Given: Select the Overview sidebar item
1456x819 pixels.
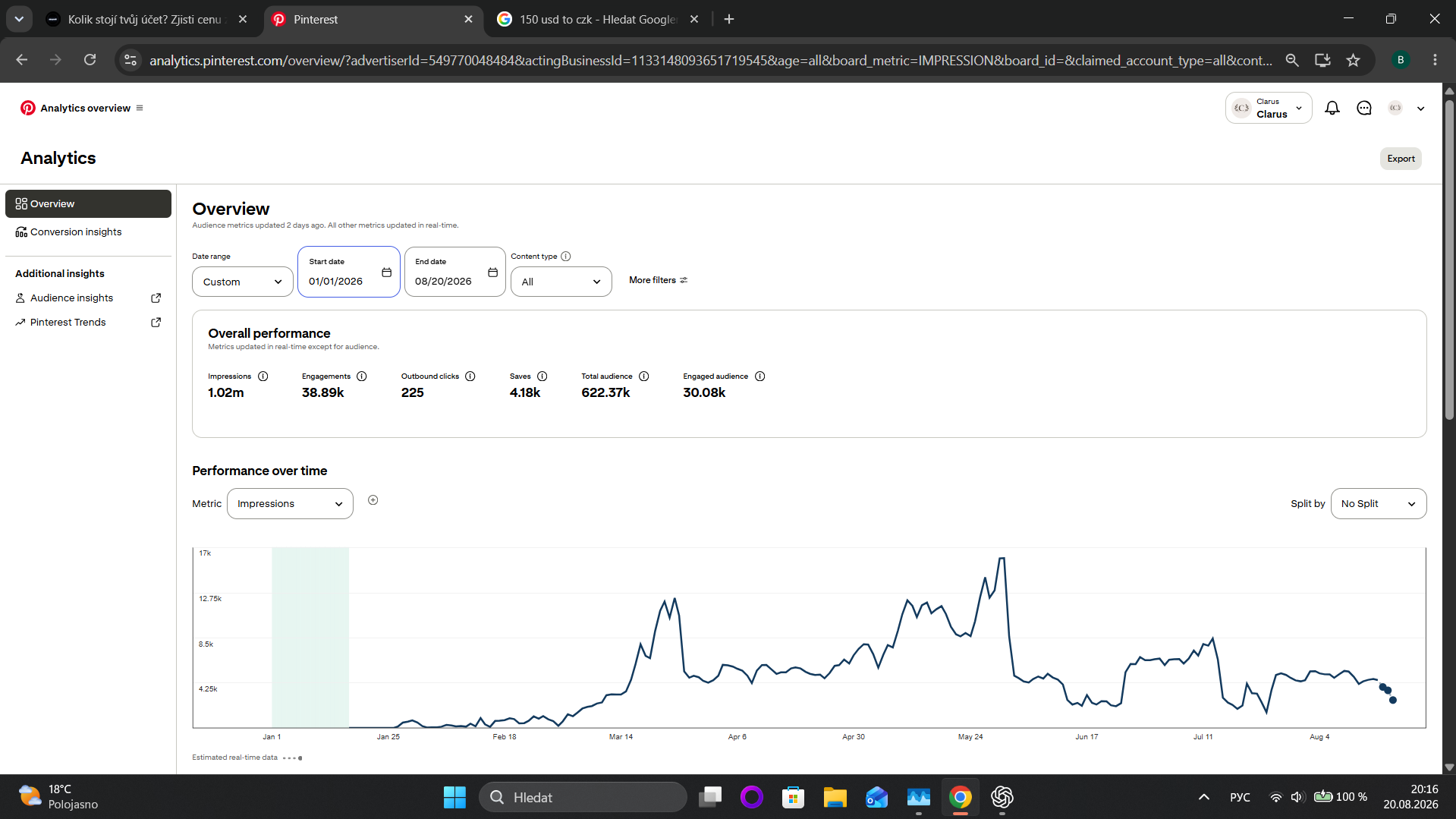Looking at the screenshot, I should point(88,203).
